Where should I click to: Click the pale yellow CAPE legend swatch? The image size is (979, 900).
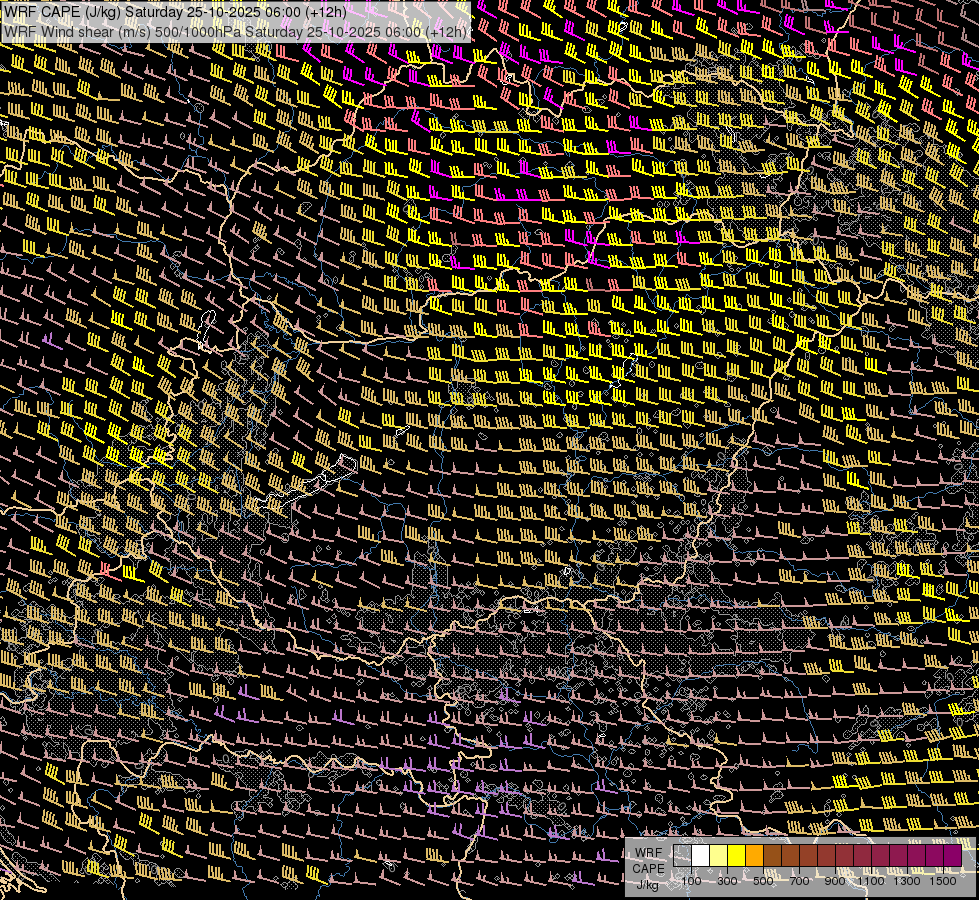click(x=719, y=856)
